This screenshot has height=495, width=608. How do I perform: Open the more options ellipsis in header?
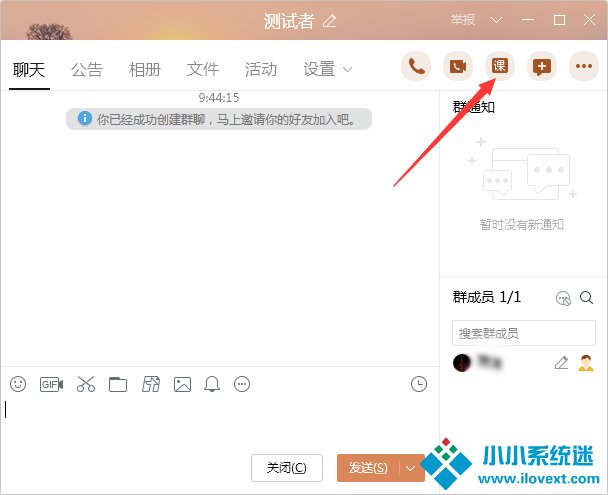(583, 67)
